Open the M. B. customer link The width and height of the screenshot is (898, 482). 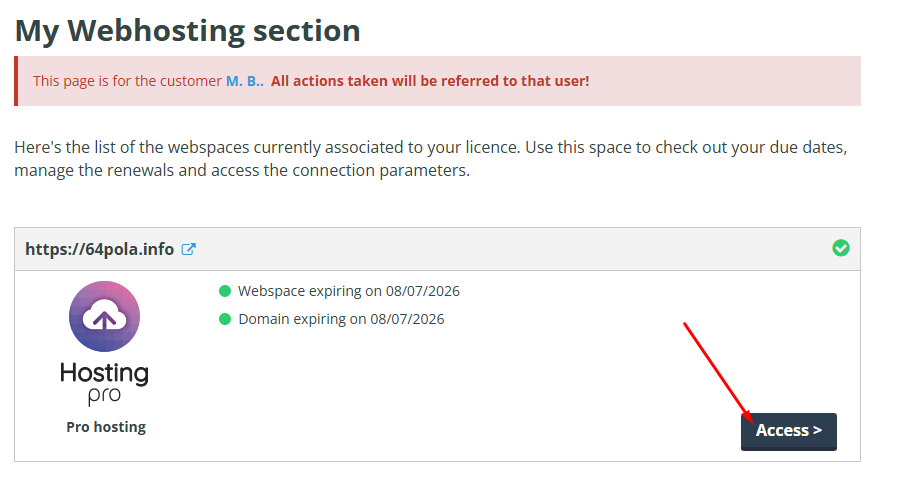click(245, 81)
